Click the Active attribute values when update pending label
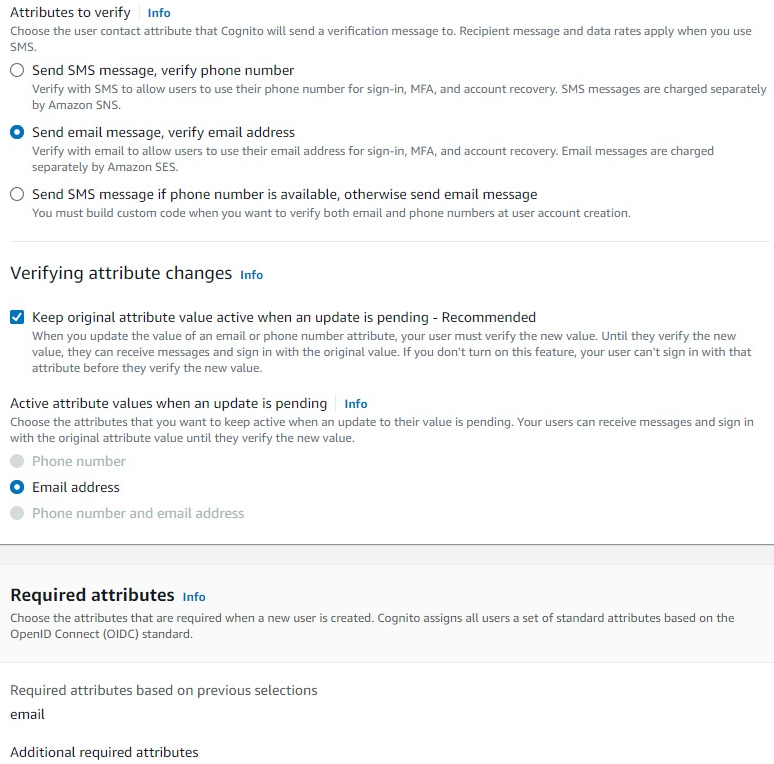The width and height of the screenshot is (774, 764). pos(168,404)
